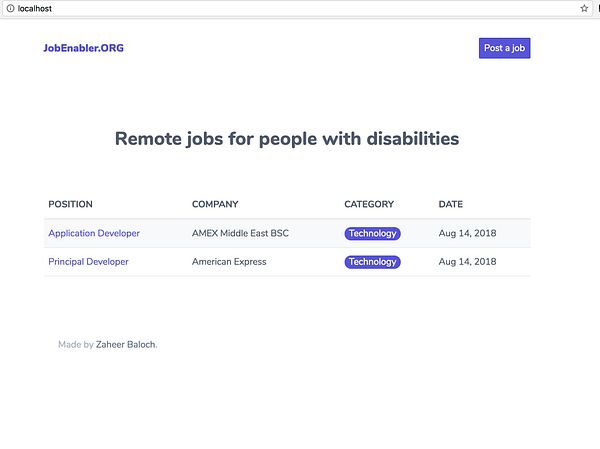Open the Application Developer job listing
Screen dimensions: 600x449
[x=94, y=233]
